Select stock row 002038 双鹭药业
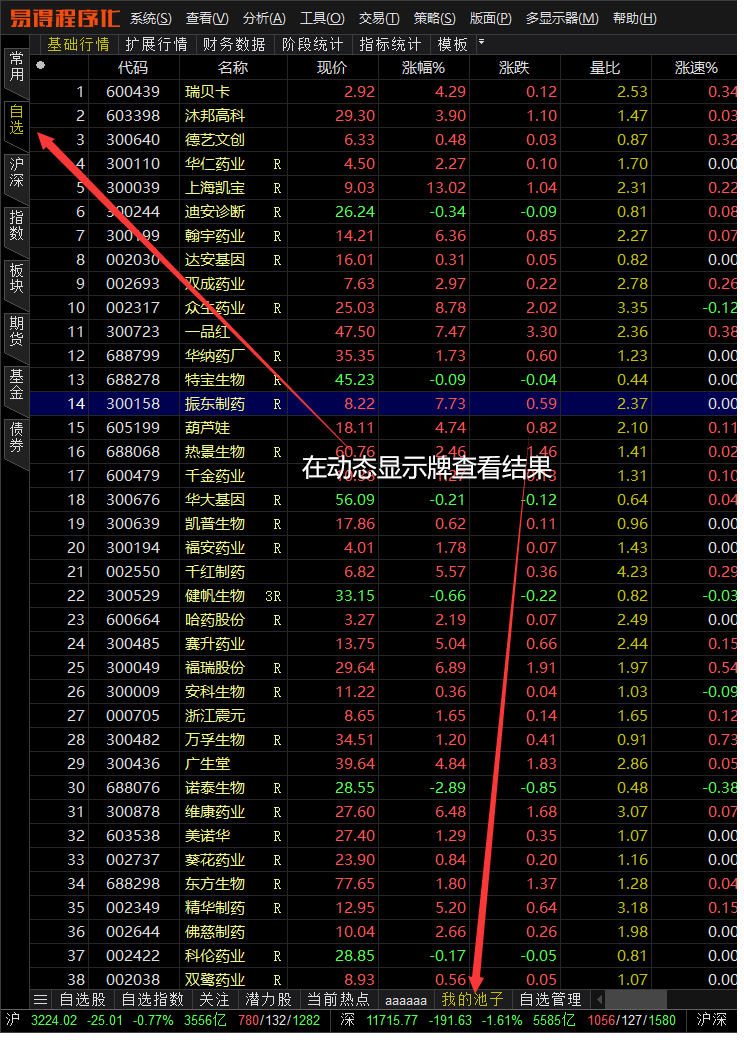The width and height of the screenshot is (744, 1040). [383, 979]
